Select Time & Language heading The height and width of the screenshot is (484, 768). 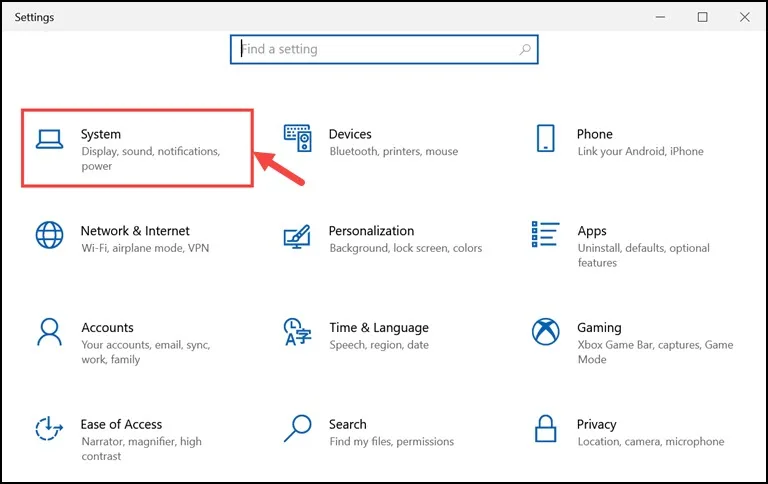click(379, 327)
